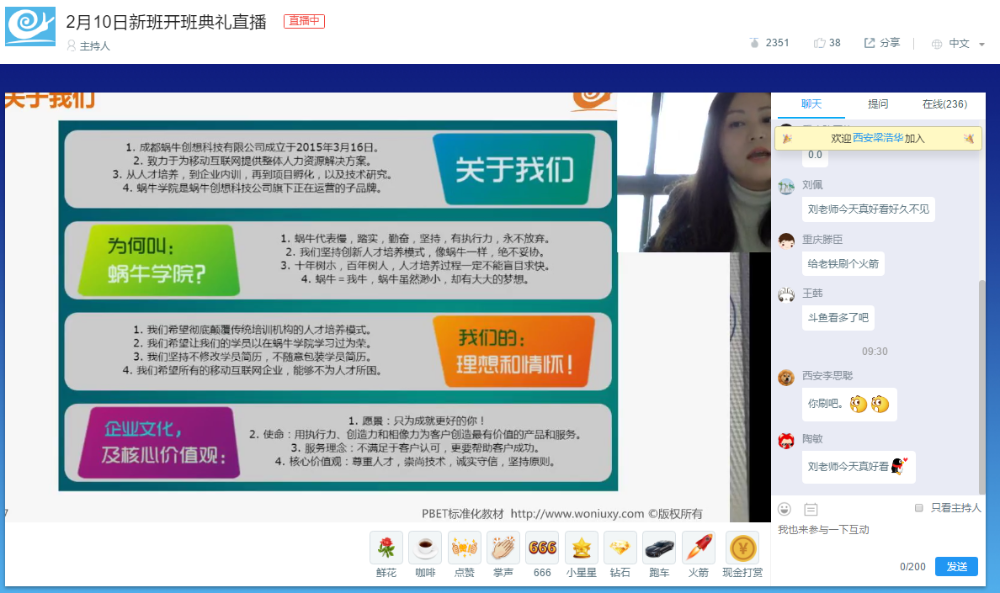Click the 王喆 username in chat
1000x593 pixels.
coord(812,293)
